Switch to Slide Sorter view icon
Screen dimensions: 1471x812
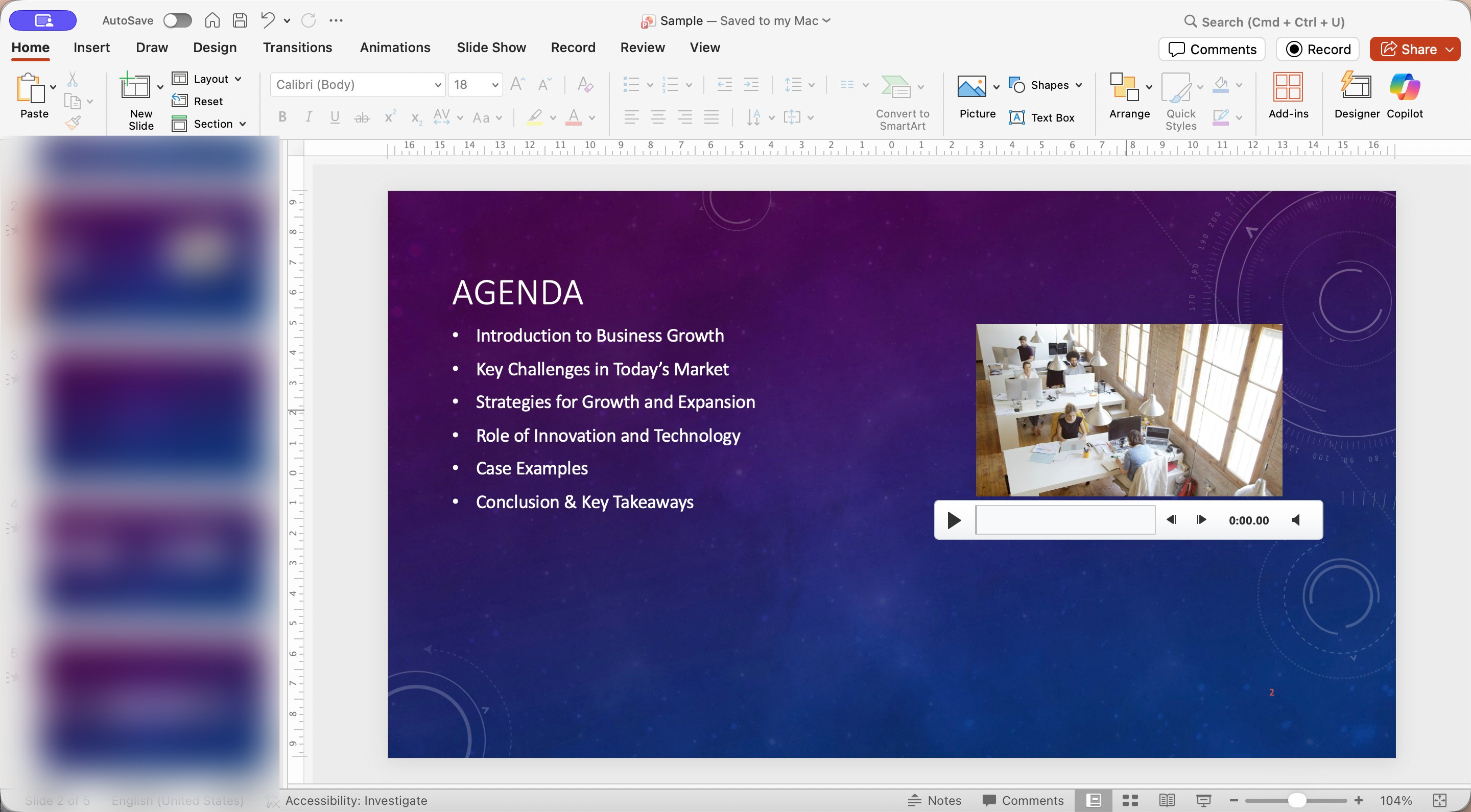[x=1130, y=800]
